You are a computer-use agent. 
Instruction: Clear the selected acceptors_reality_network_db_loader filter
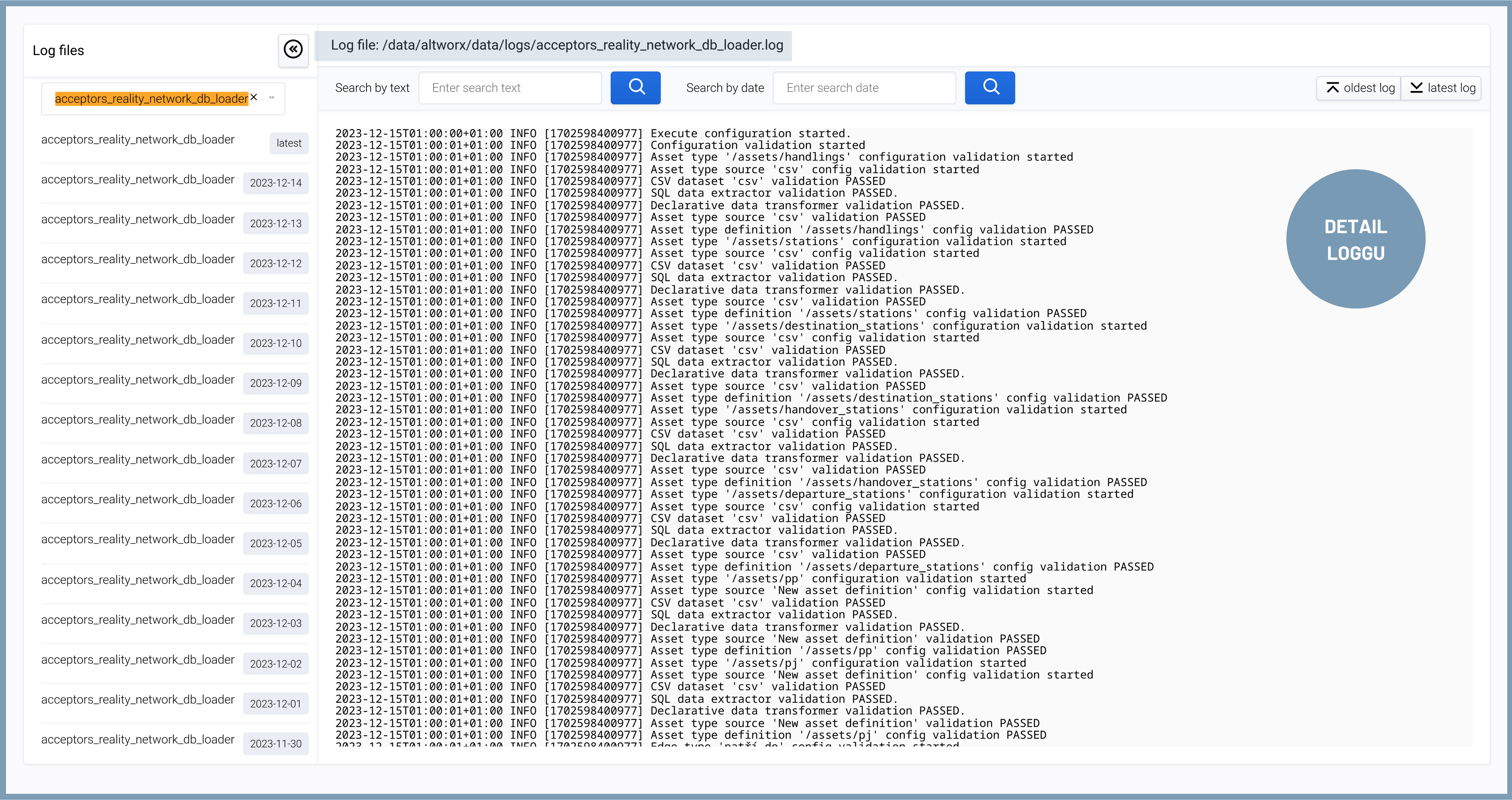[x=253, y=98]
